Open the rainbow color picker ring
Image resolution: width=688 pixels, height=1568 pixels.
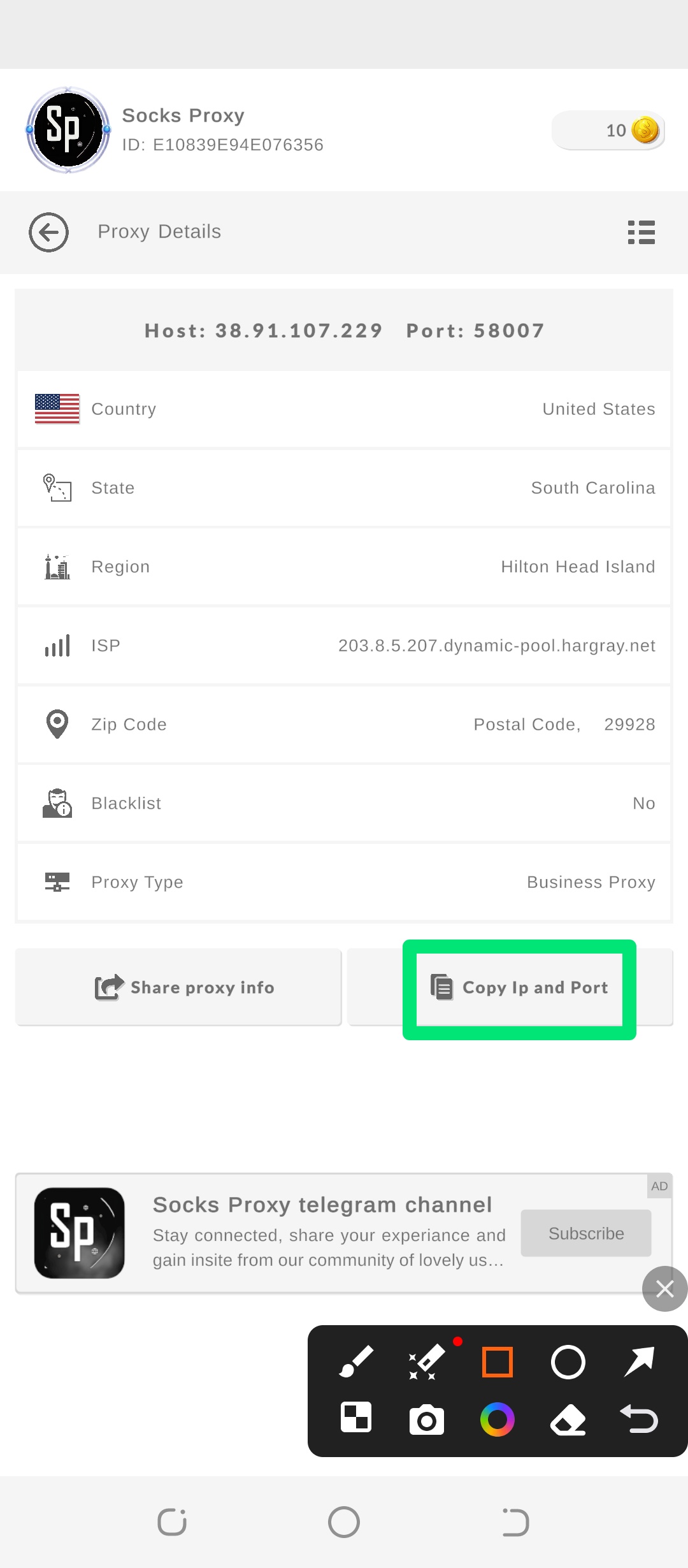(498, 1419)
